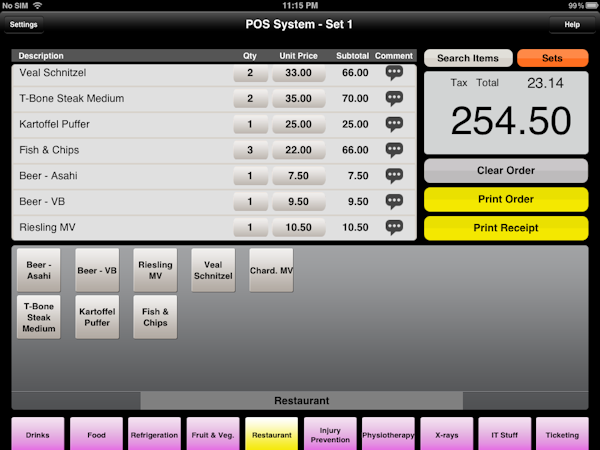Change quantity of Beer - Asahi
This screenshot has height=450, width=600.
tap(250, 176)
